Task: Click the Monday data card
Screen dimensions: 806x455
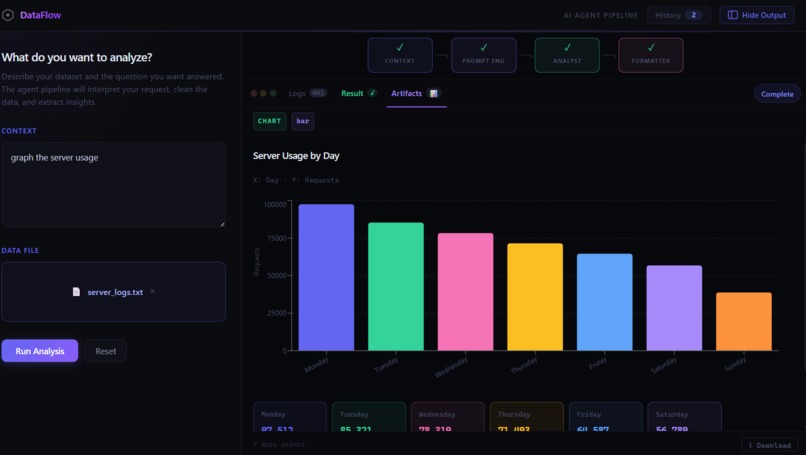Action: tap(290, 417)
